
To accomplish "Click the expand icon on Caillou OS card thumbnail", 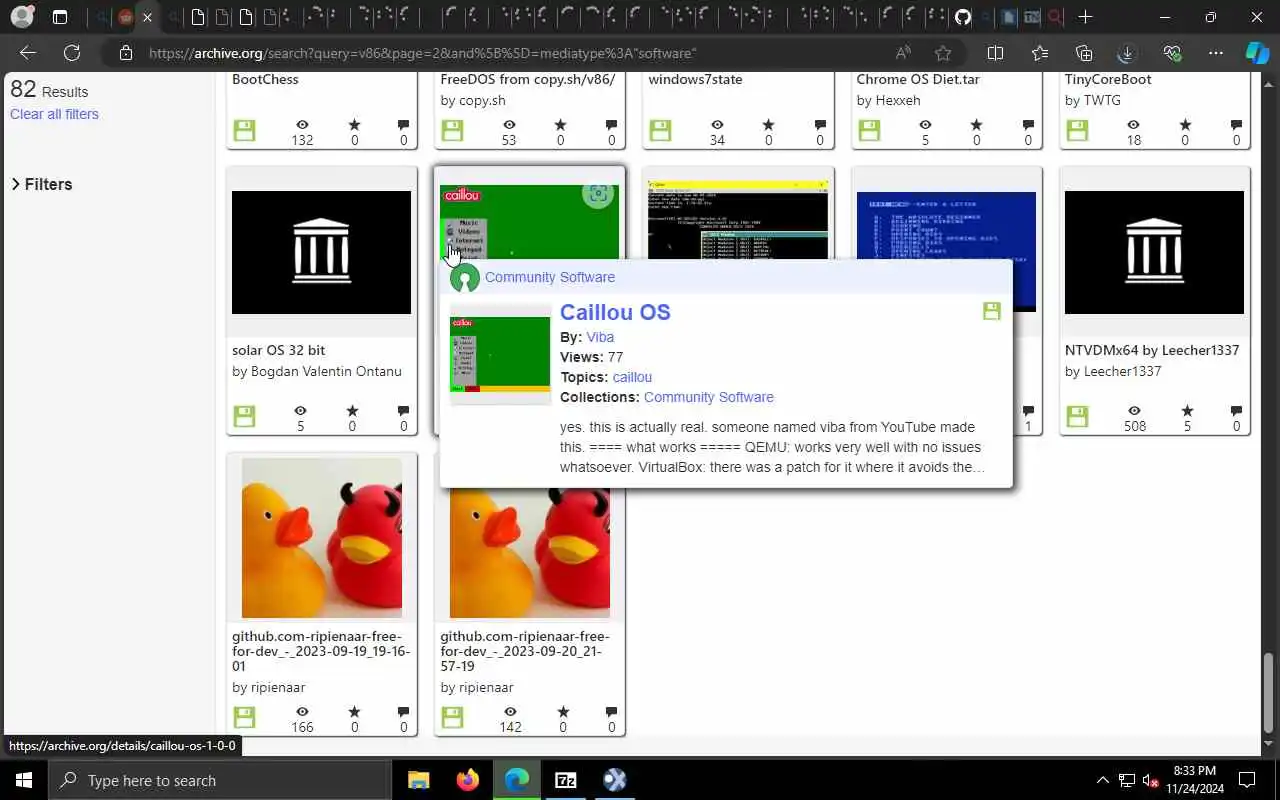I will pos(598,194).
